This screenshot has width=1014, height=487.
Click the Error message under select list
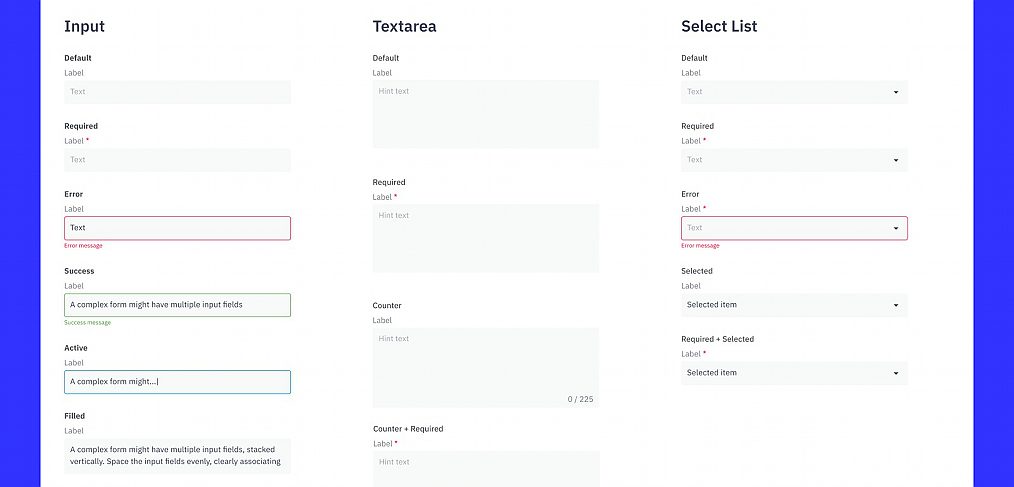click(700, 246)
